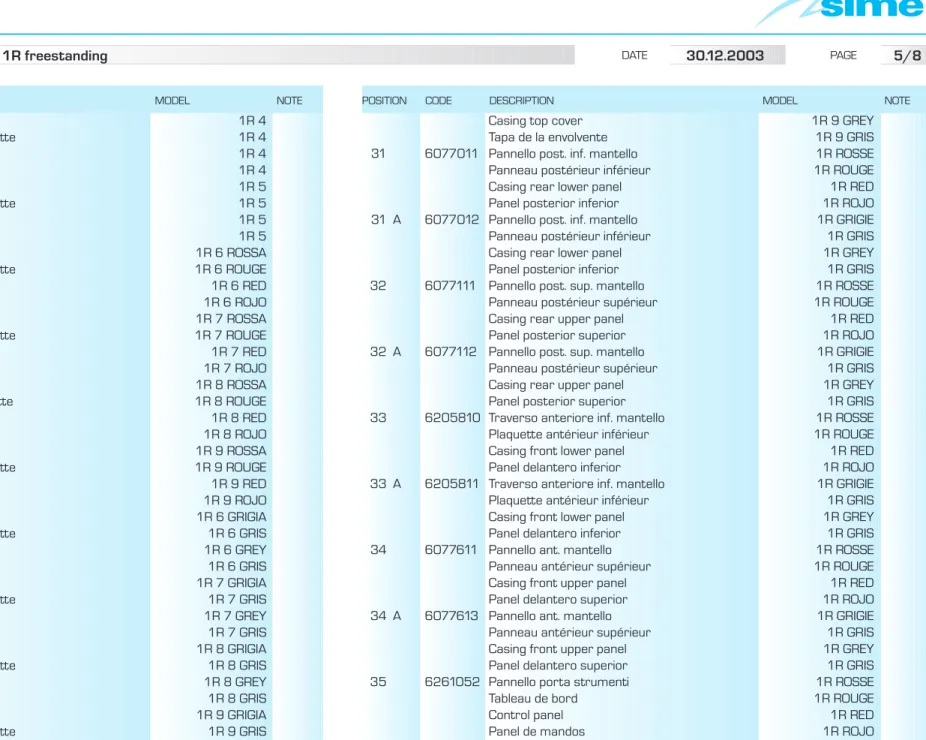Click 'Casing rear lower panel' for 6077011
The height and width of the screenshot is (740, 926).
pos(555,187)
